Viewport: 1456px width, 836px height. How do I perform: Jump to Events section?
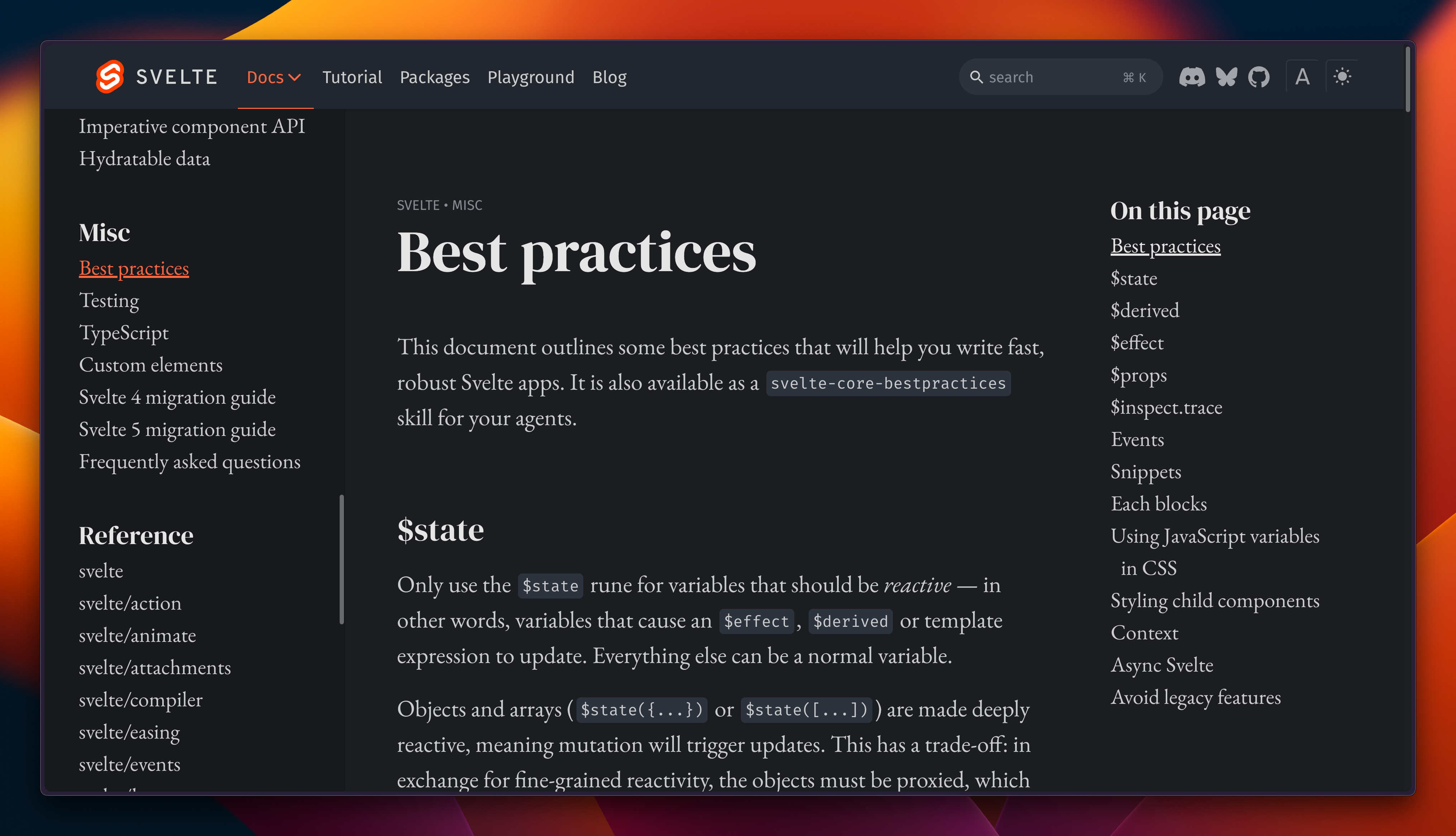[x=1137, y=439]
